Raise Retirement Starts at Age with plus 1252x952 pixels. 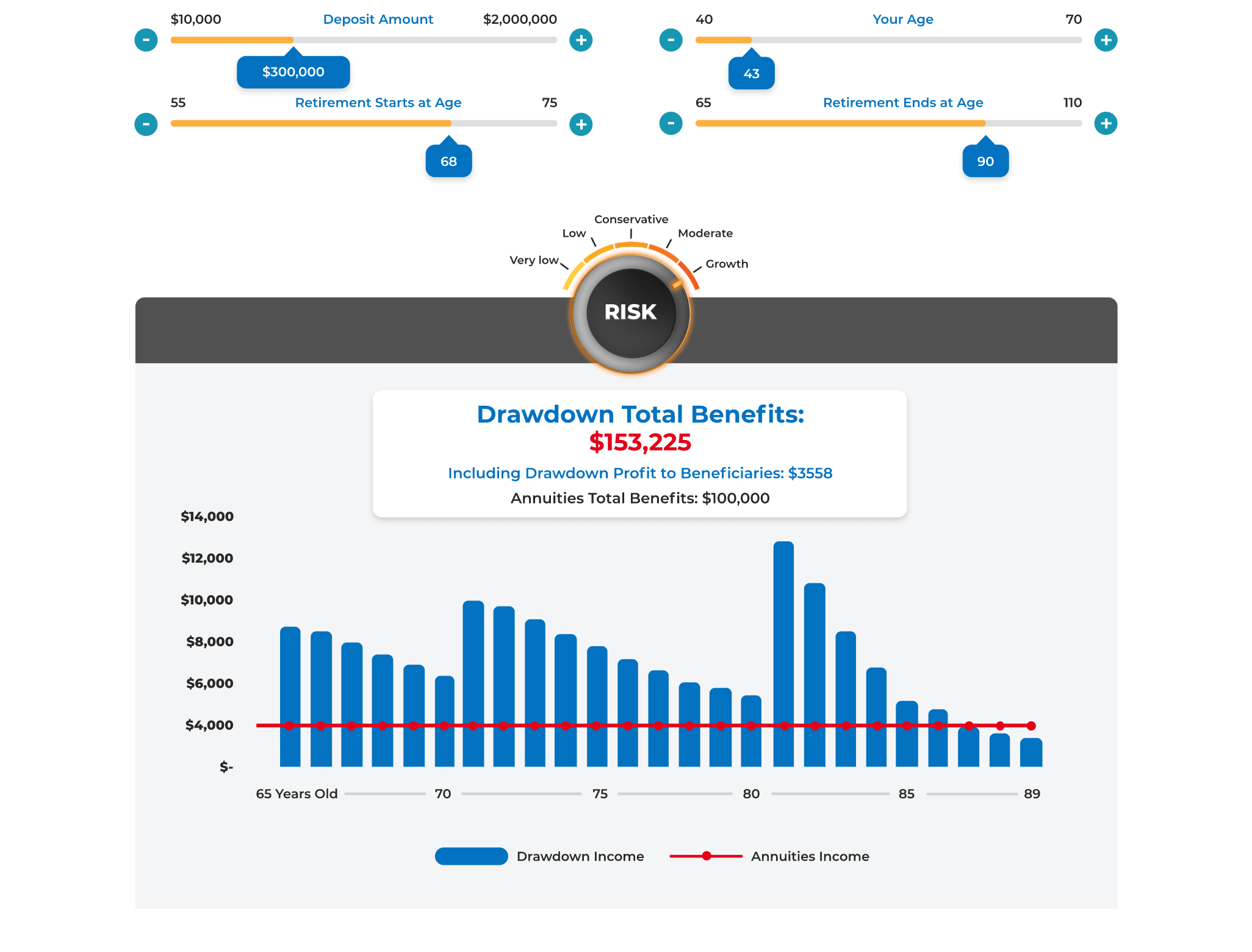coord(581,124)
